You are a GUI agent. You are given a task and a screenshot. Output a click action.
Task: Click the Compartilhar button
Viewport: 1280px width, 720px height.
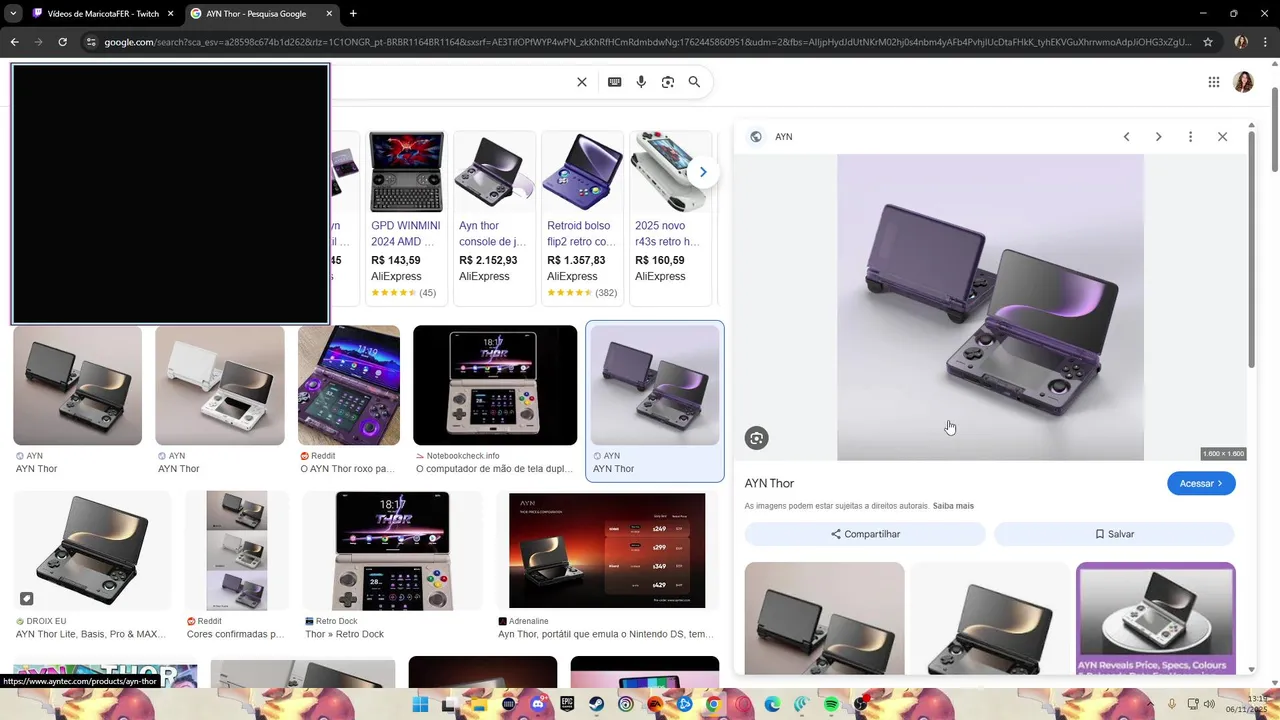[x=865, y=534]
